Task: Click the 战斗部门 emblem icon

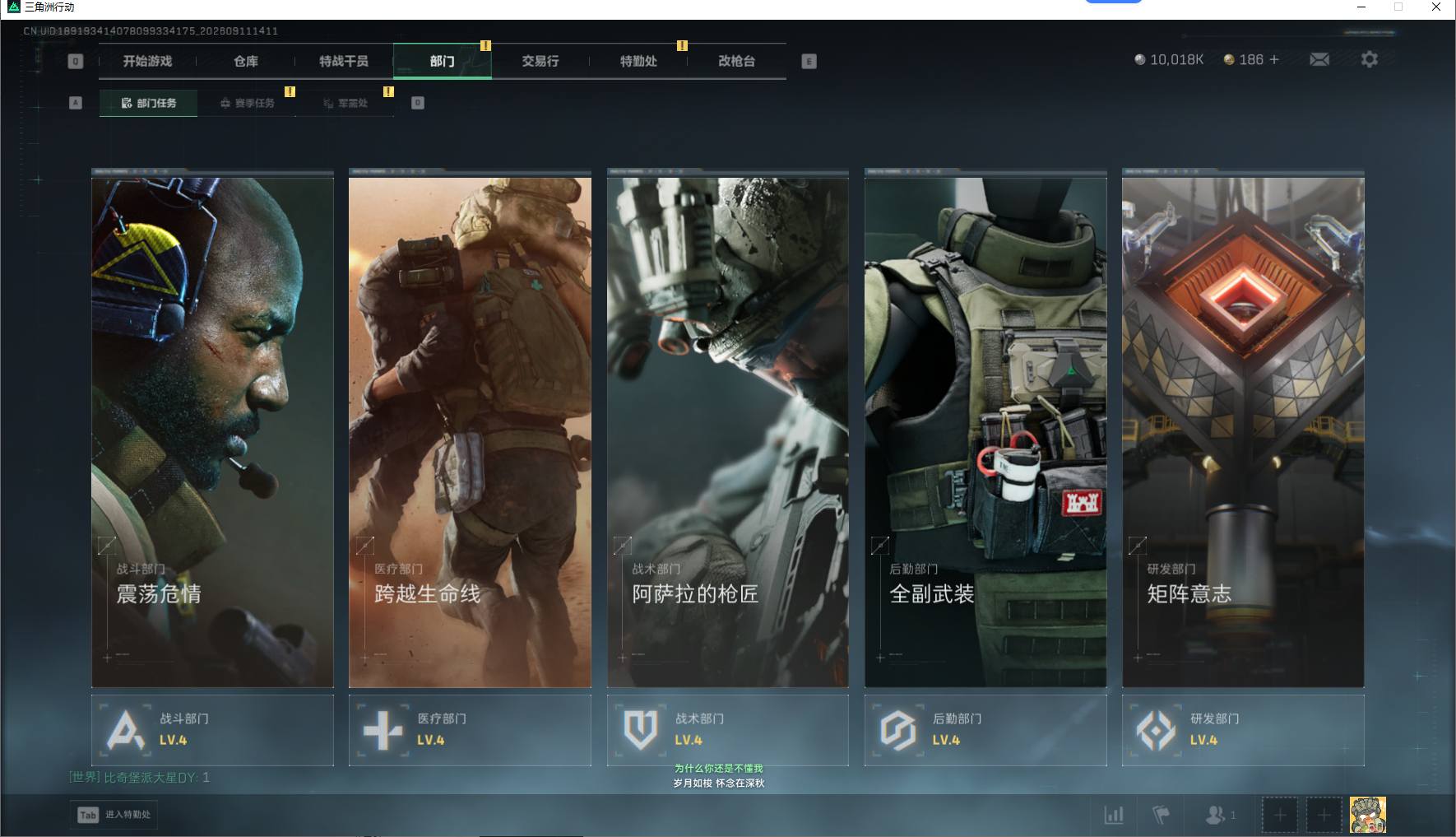Action: coord(125,729)
